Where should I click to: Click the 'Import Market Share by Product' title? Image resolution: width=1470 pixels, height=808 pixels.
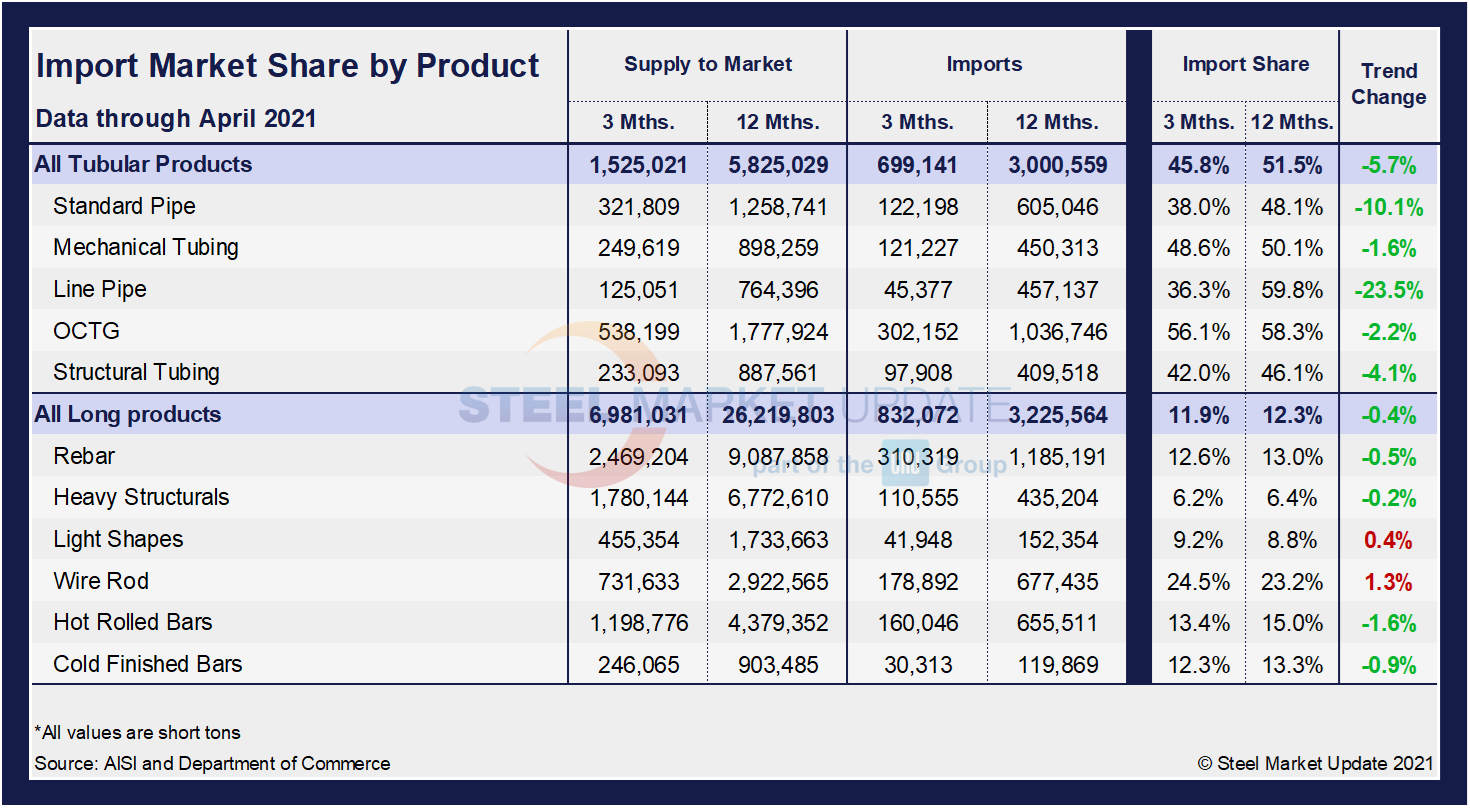point(287,66)
